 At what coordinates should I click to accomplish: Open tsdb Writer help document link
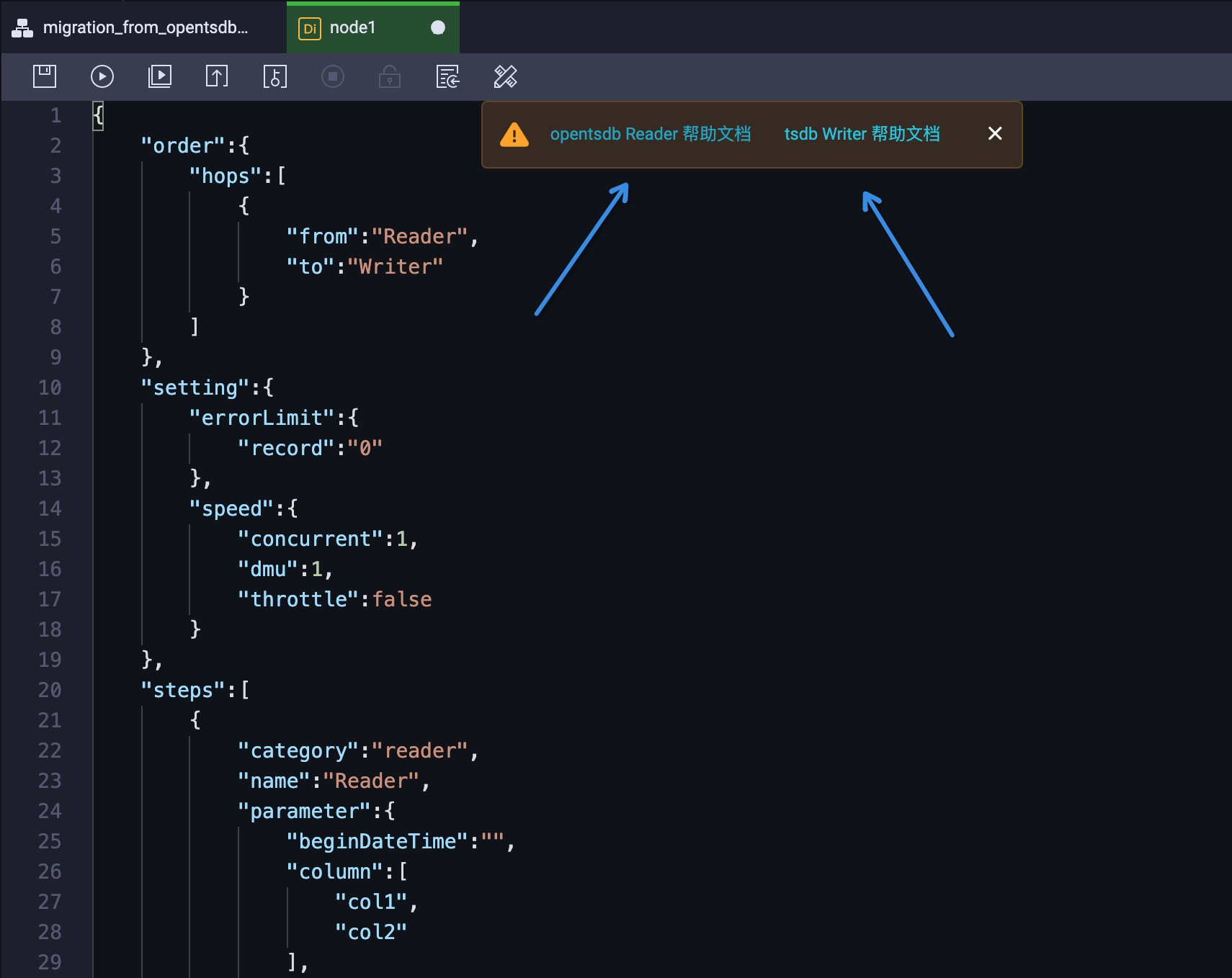pos(862,134)
